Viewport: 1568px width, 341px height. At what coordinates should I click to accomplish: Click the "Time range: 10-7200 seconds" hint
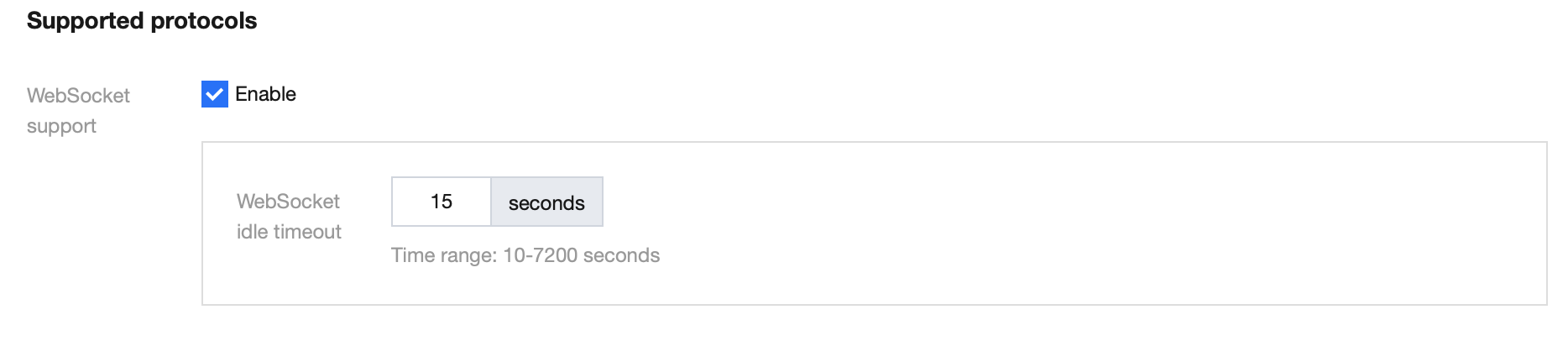[x=525, y=255]
